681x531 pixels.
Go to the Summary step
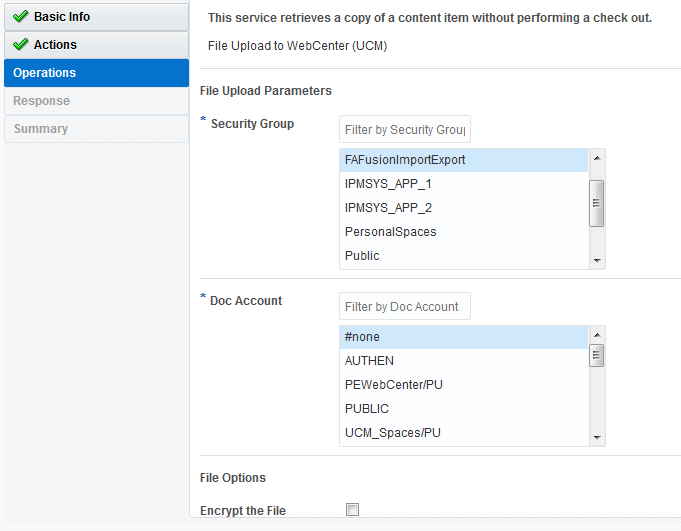(x=96, y=129)
